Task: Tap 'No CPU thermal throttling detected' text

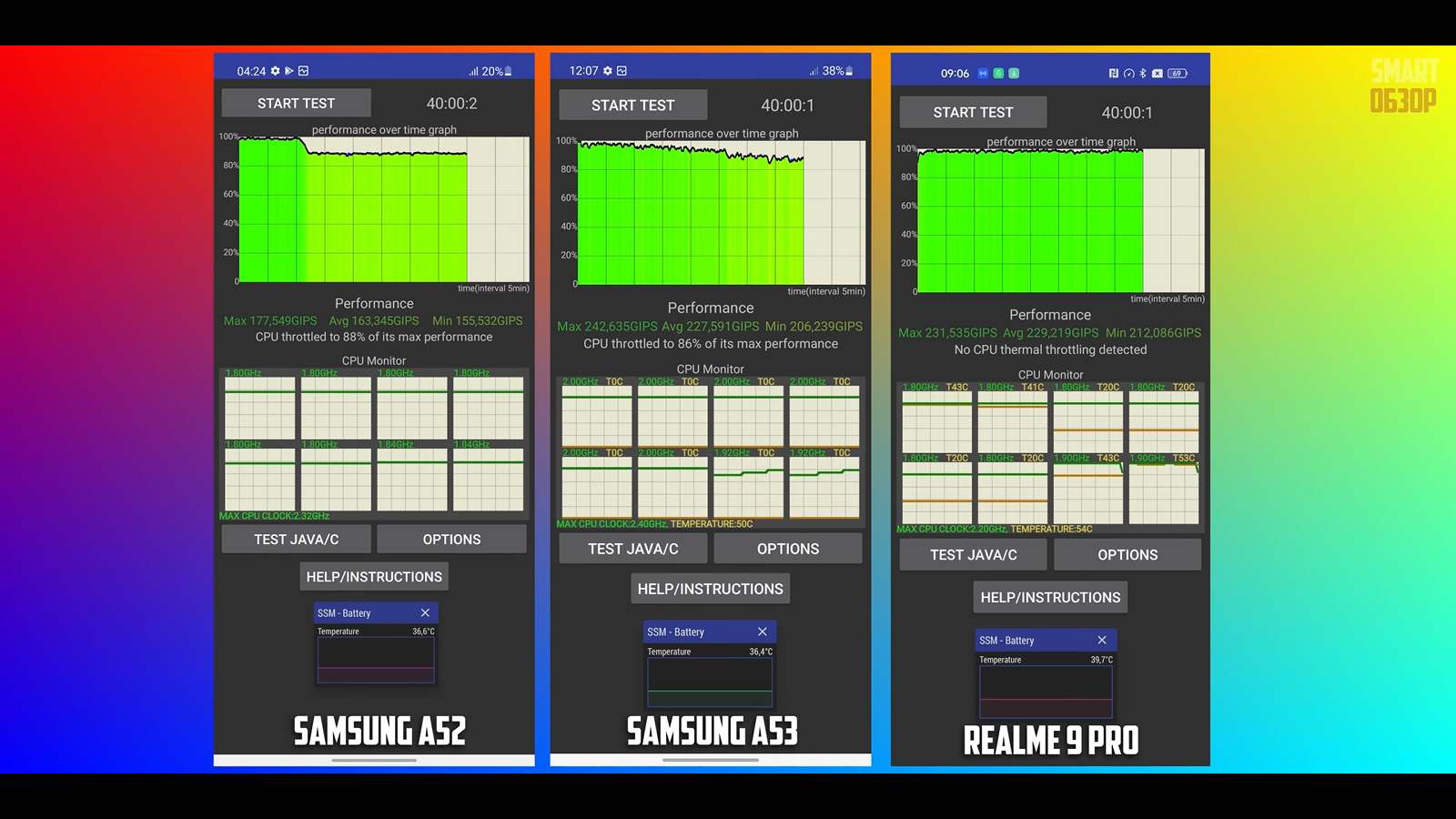Action: 1051,349
